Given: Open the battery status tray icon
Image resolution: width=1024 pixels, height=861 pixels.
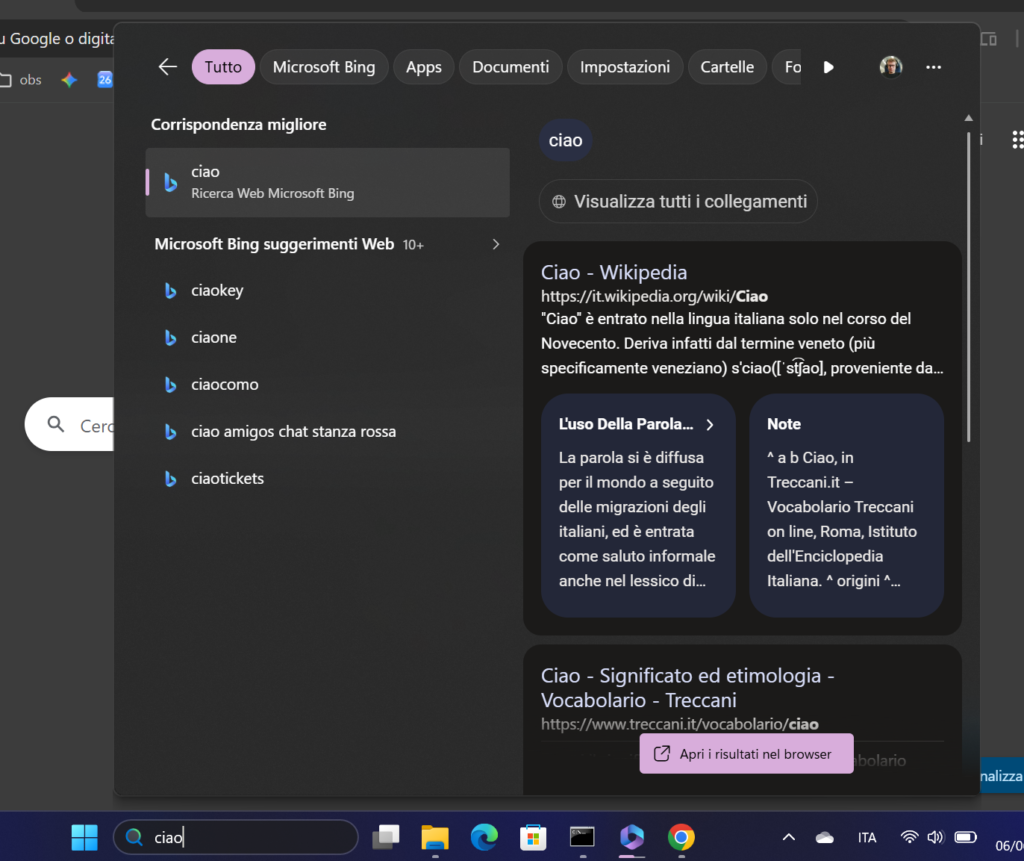Looking at the screenshot, I should point(965,837).
